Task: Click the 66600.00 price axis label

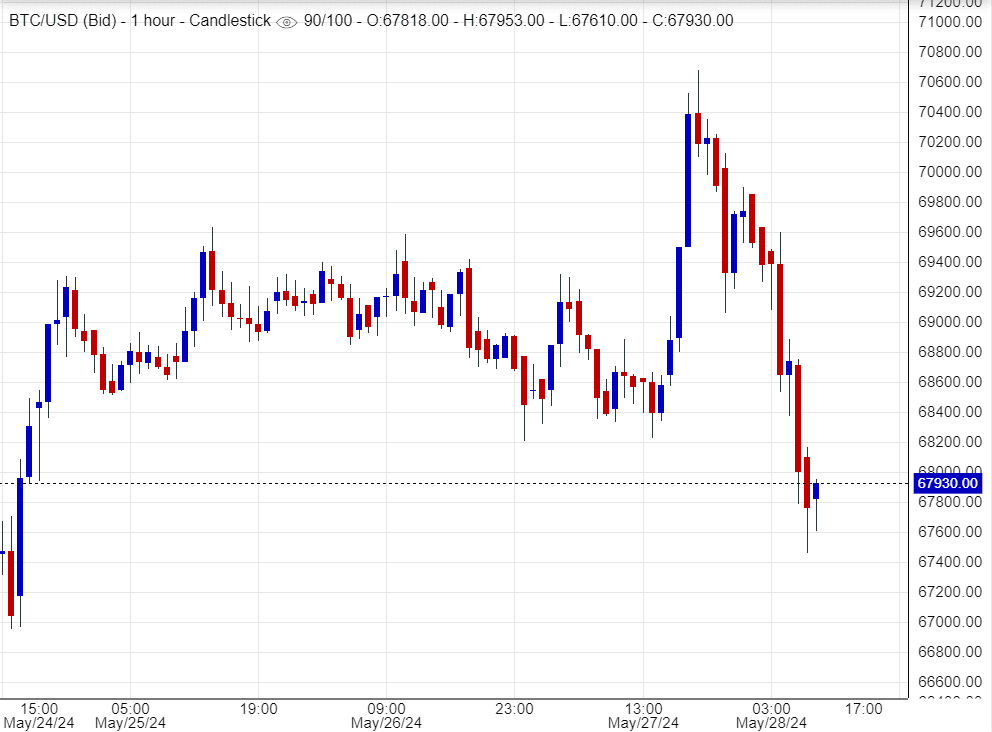Action: (948, 682)
